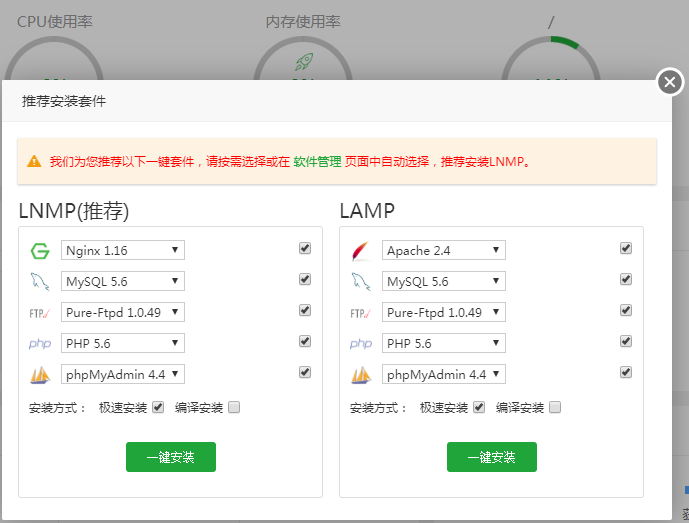Uncheck phpMyAdmin 4.4 in LAMP
This screenshot has width=689, height=523.
click(626, 372)
